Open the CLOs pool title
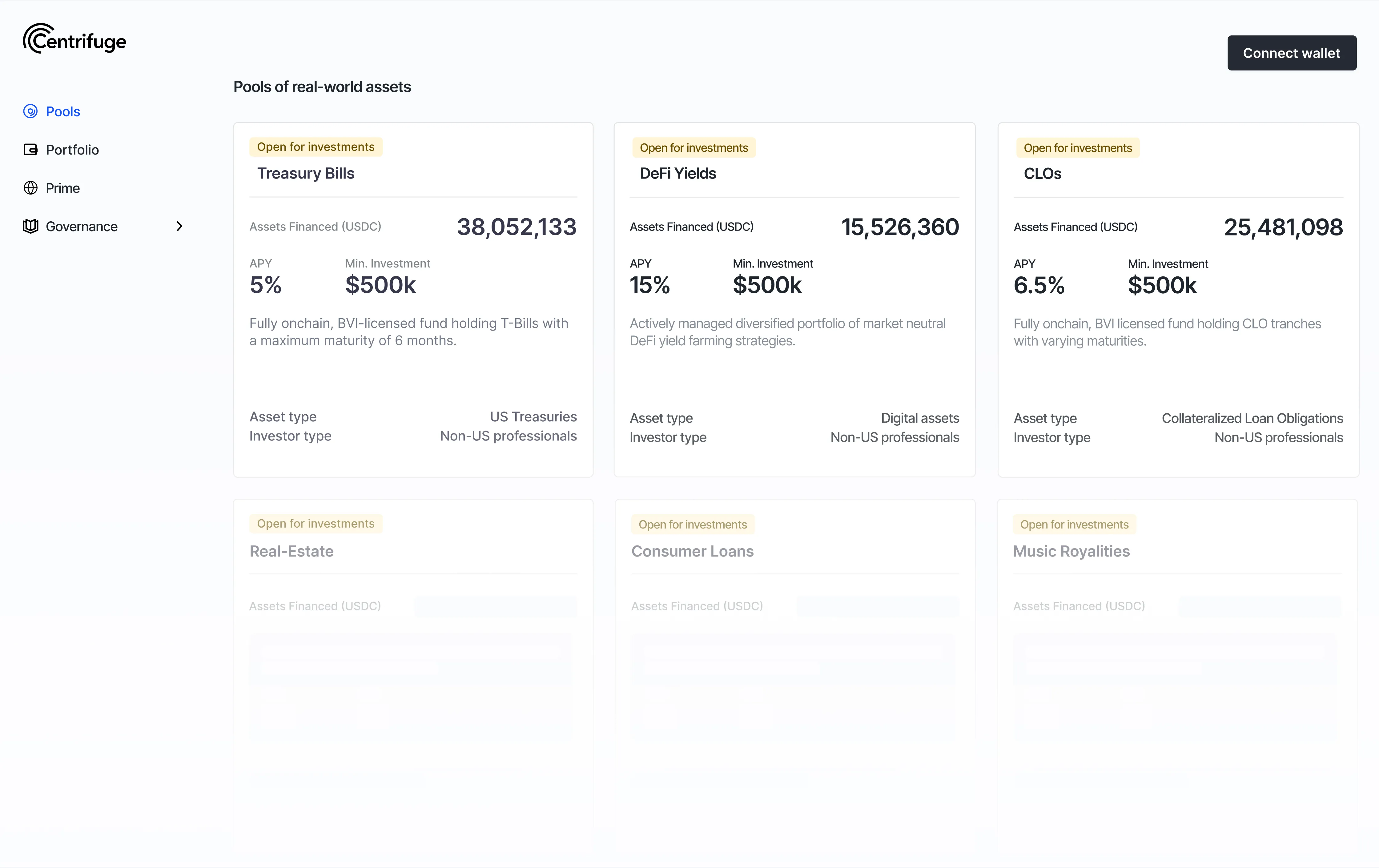Viewport: 1379px width, 868px height. point(1042,174)
